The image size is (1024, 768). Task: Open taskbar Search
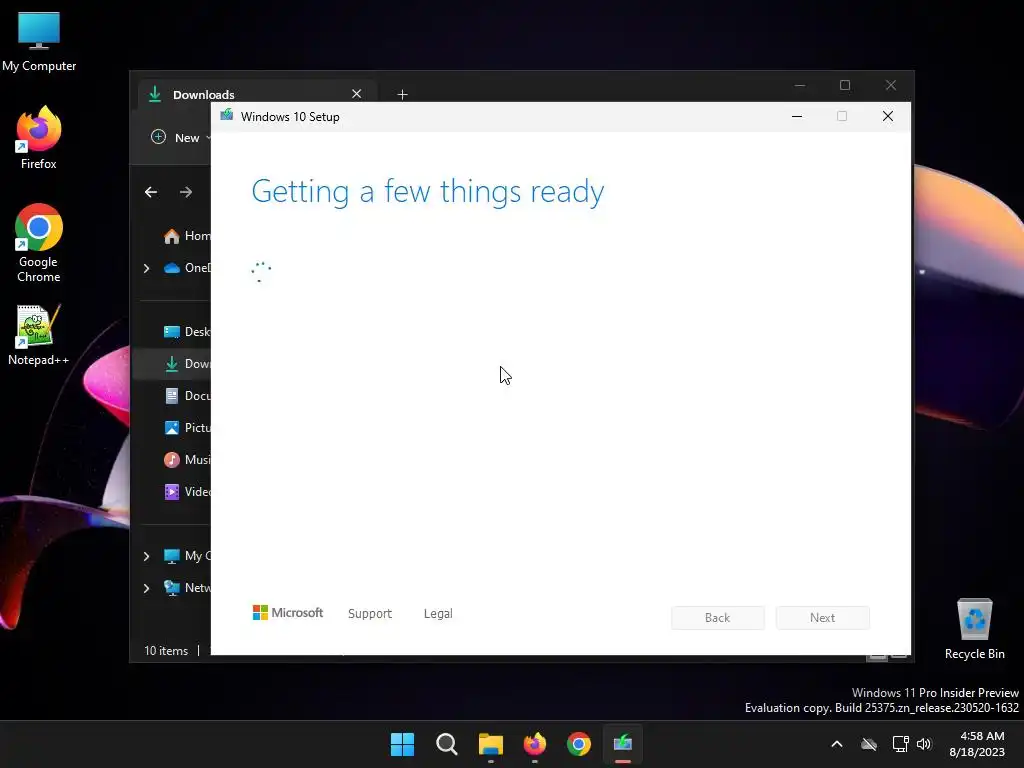[x=447, y=744]
